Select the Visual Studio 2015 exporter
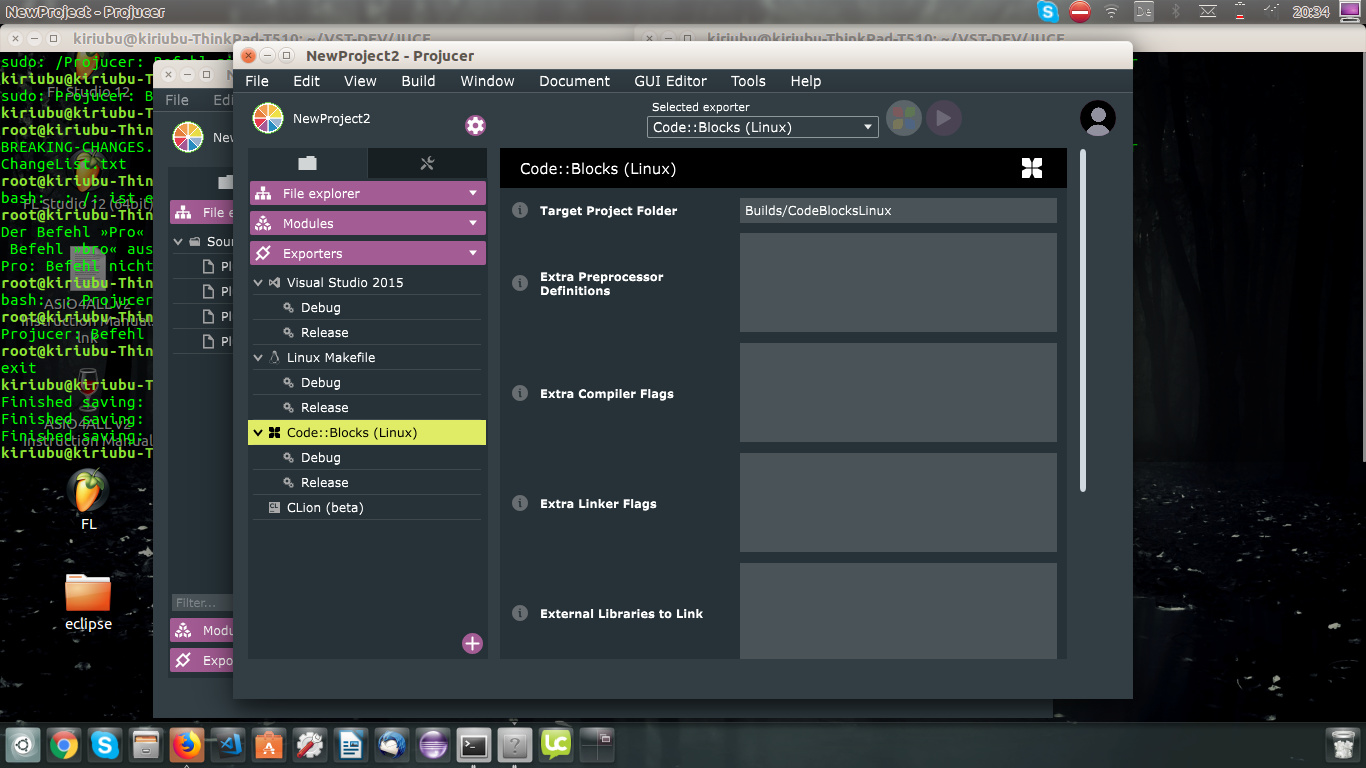This screenshot has height=768, width=1366. pyautogui.click(x=345, y=282)
